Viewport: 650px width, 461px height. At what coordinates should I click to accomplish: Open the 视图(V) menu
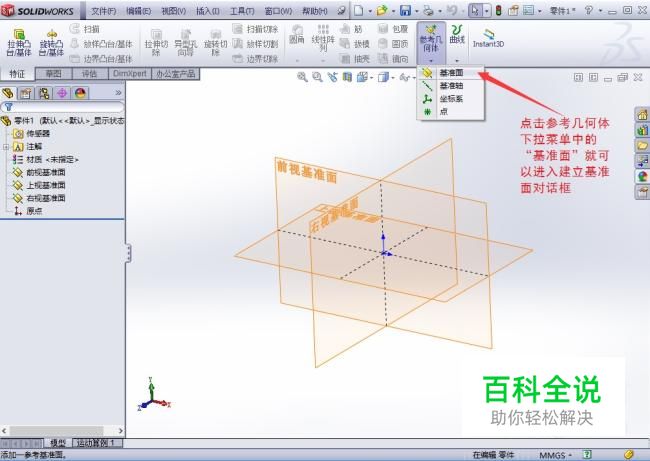click(174, 11)
